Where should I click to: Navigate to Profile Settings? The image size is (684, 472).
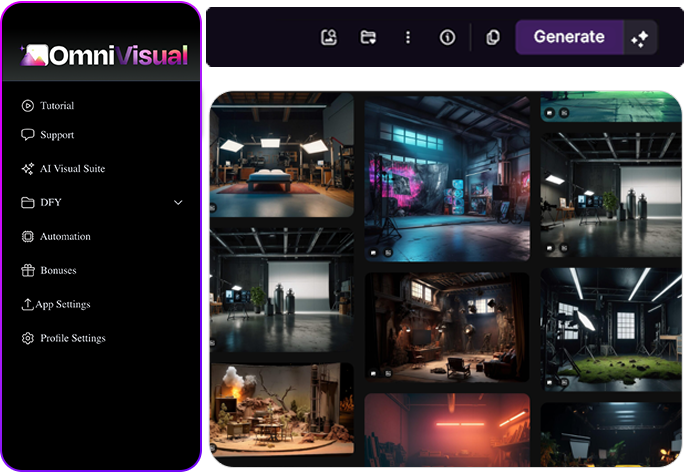[x=72, y=339]
